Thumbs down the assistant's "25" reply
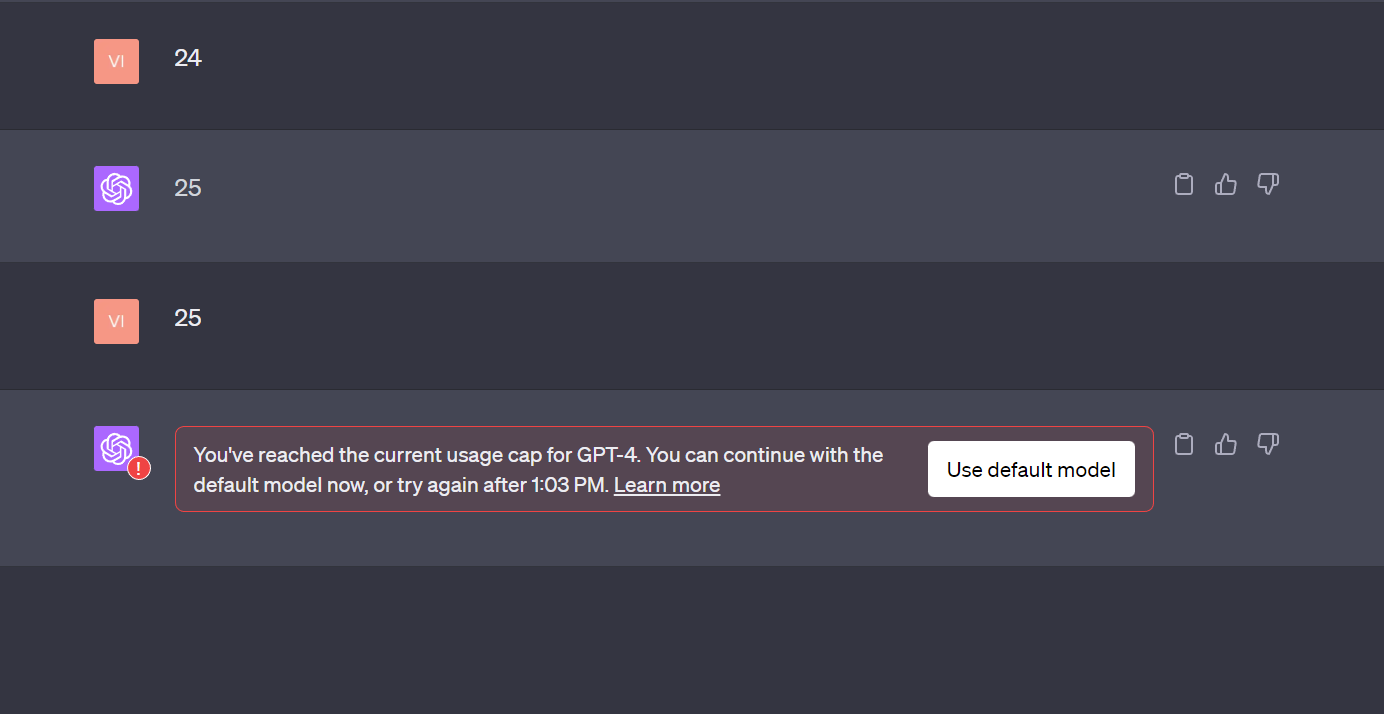 click(x=1268, y=184)
